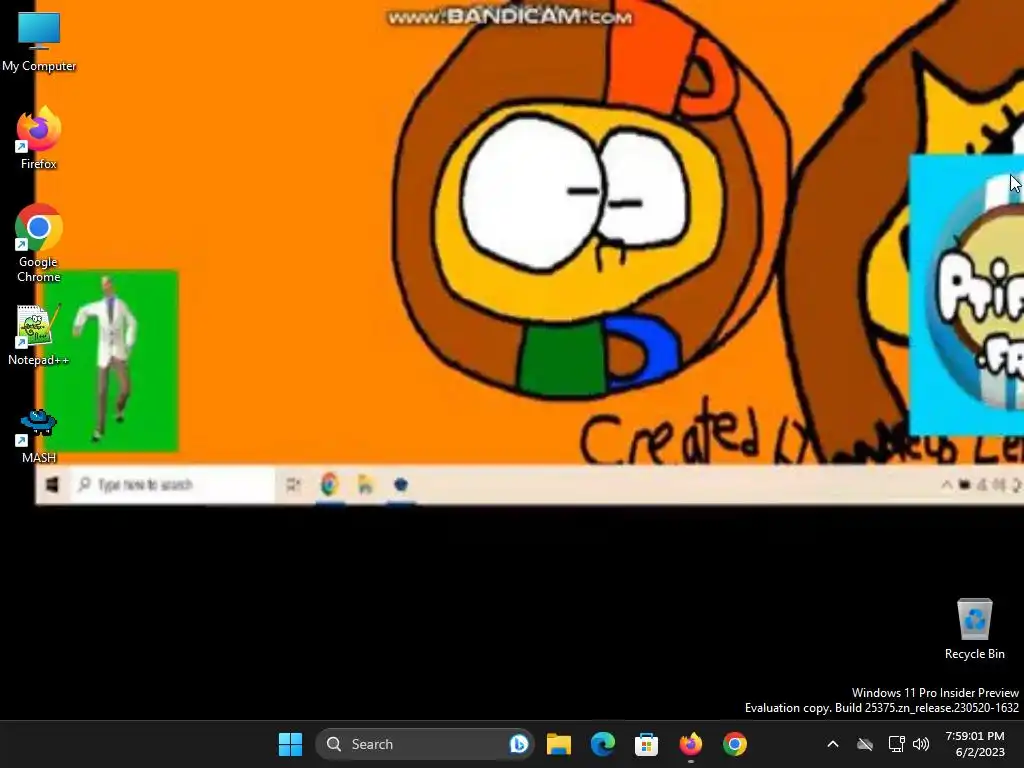
Task: Click the Windows 10 Start button in video
Action: click(x=52, y=485)
